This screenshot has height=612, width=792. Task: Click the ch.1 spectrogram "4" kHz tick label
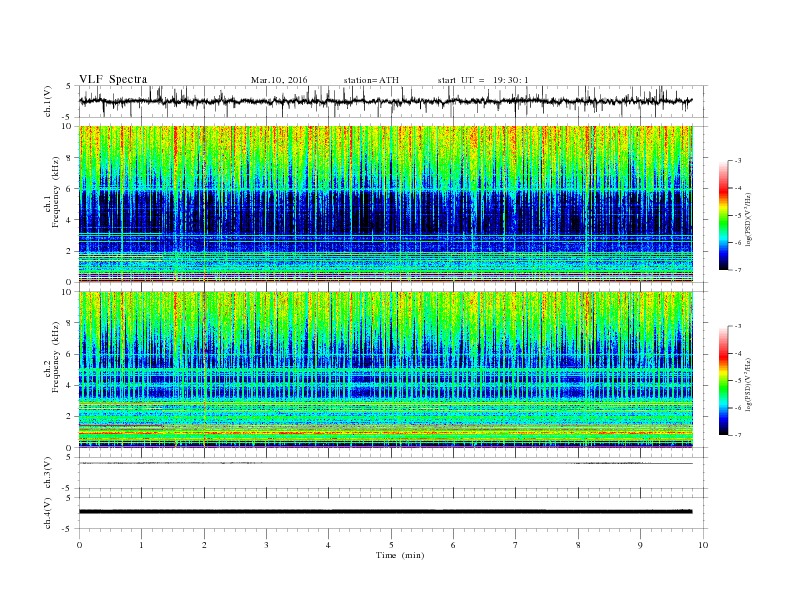tap(69, 220)
